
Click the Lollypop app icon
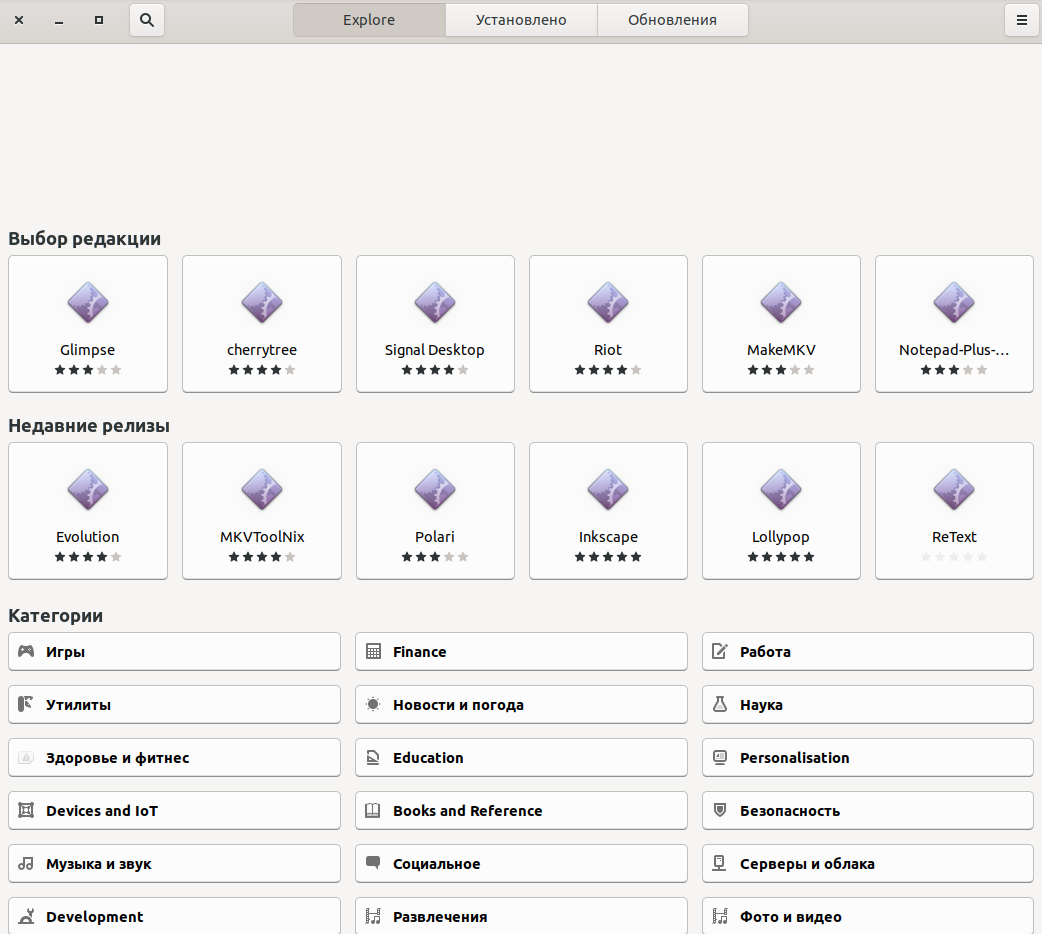click(x=781, y=489)
